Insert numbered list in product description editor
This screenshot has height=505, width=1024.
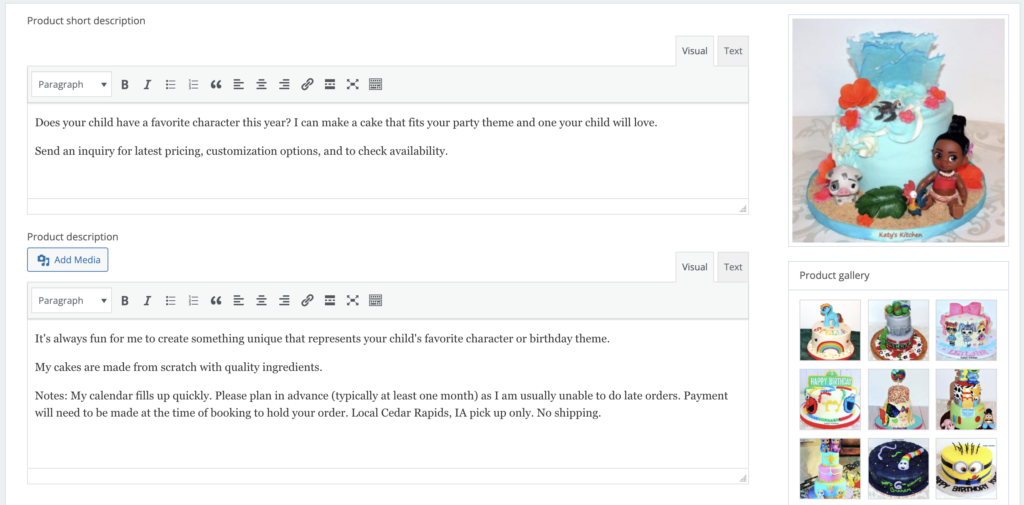193,301
